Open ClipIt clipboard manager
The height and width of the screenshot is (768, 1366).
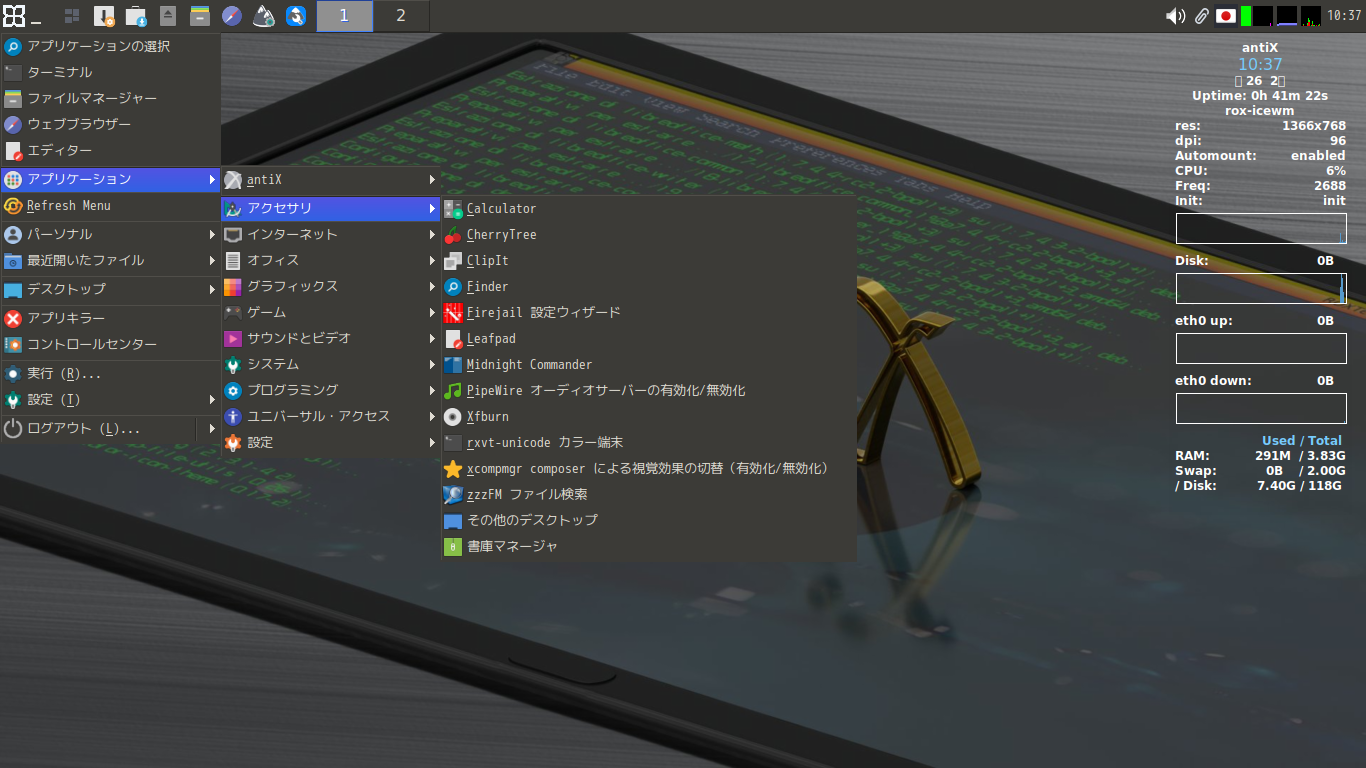(649, 261)
